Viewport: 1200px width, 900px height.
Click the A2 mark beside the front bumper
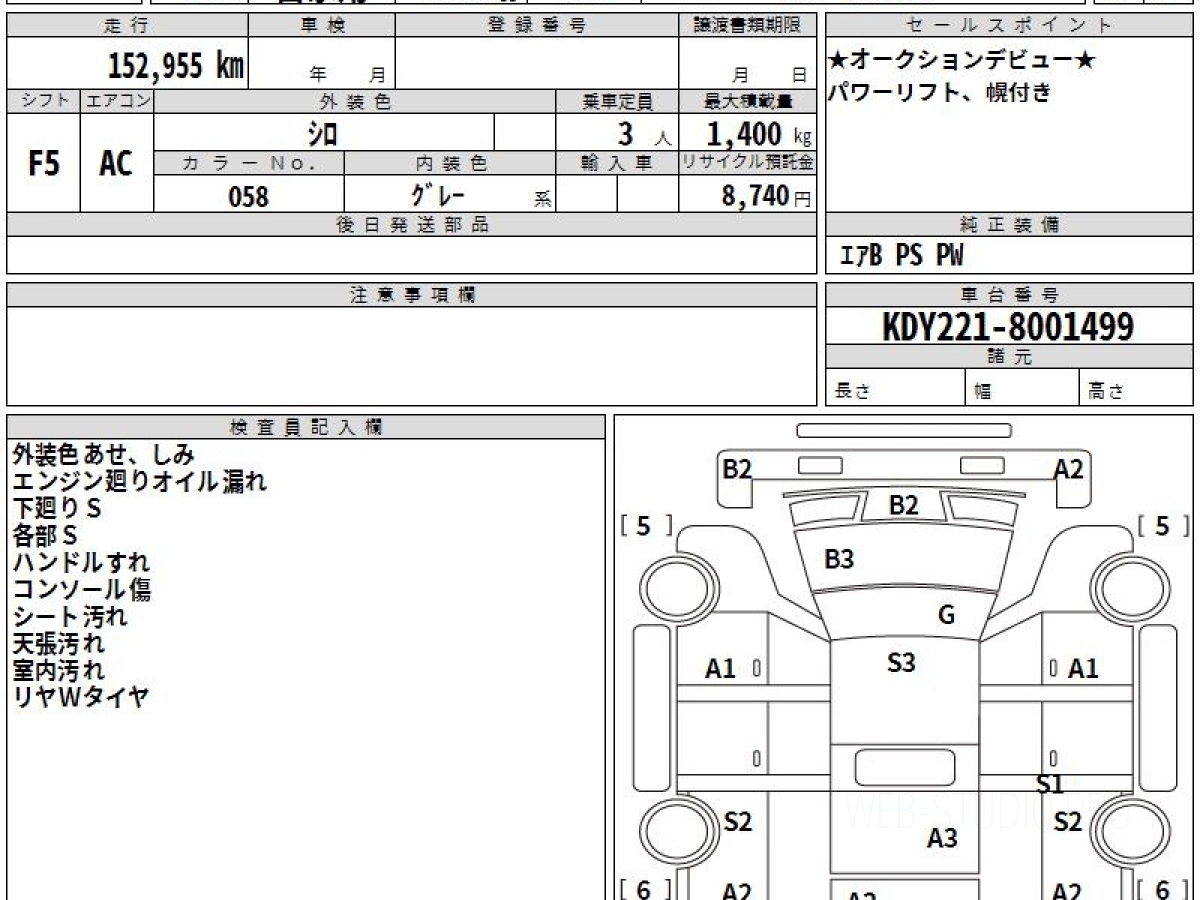pos(1069,468)
